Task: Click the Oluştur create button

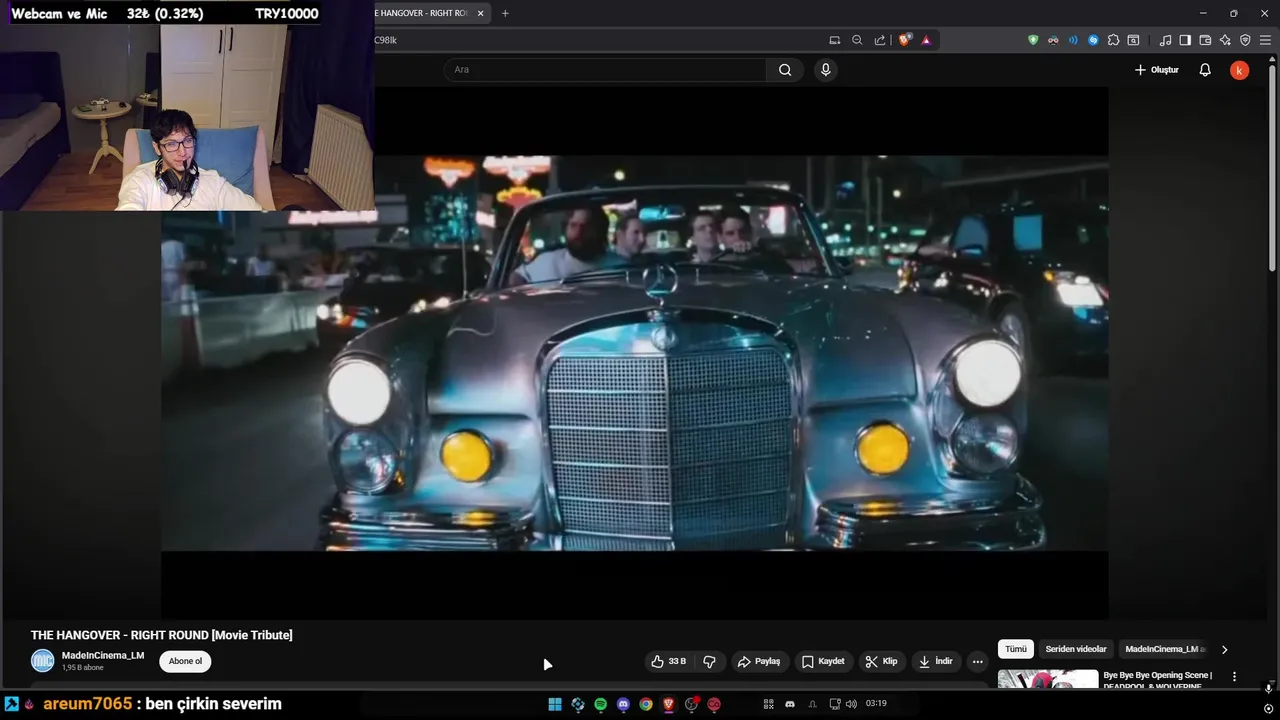Action: [1156, 70]
